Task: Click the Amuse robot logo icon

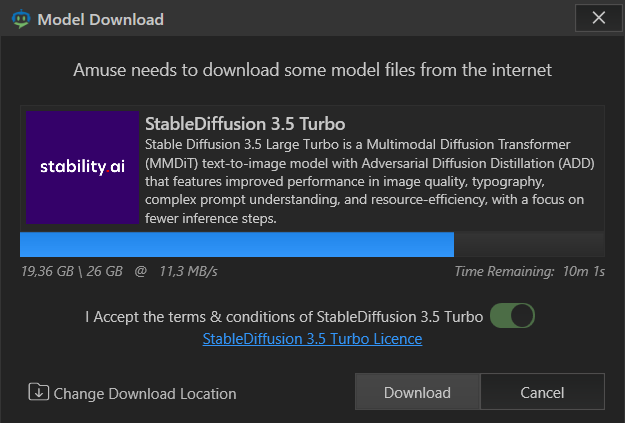Action: (21, 19)
